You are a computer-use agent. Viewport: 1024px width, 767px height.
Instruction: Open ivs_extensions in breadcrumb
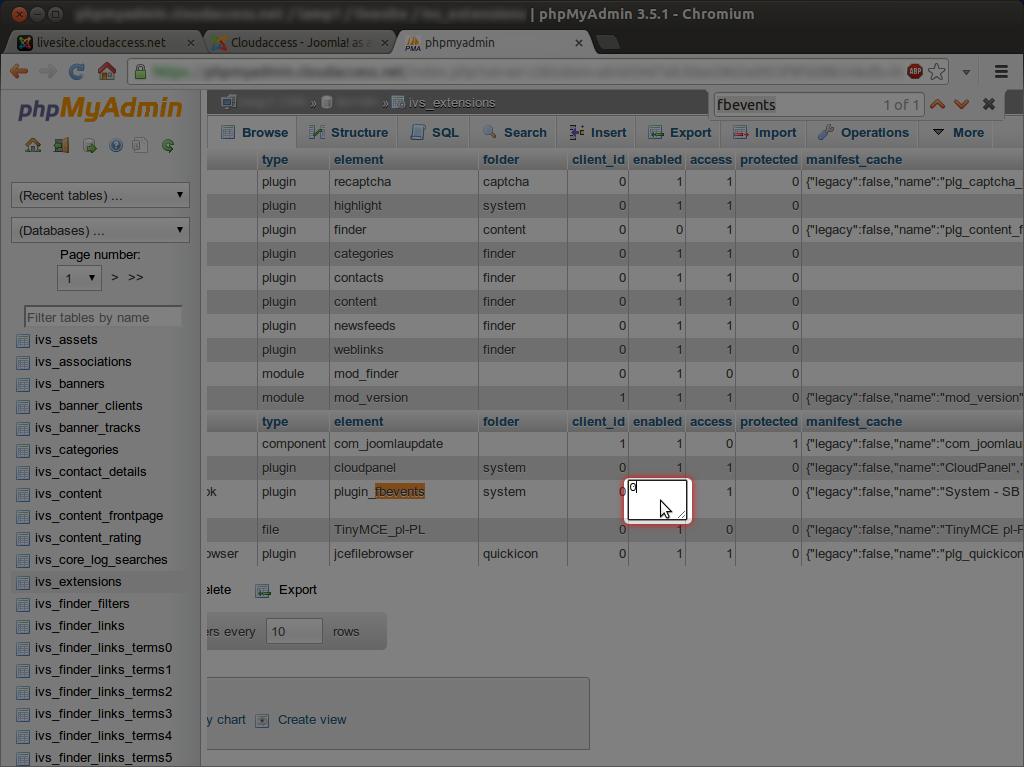tap(452, 103)
